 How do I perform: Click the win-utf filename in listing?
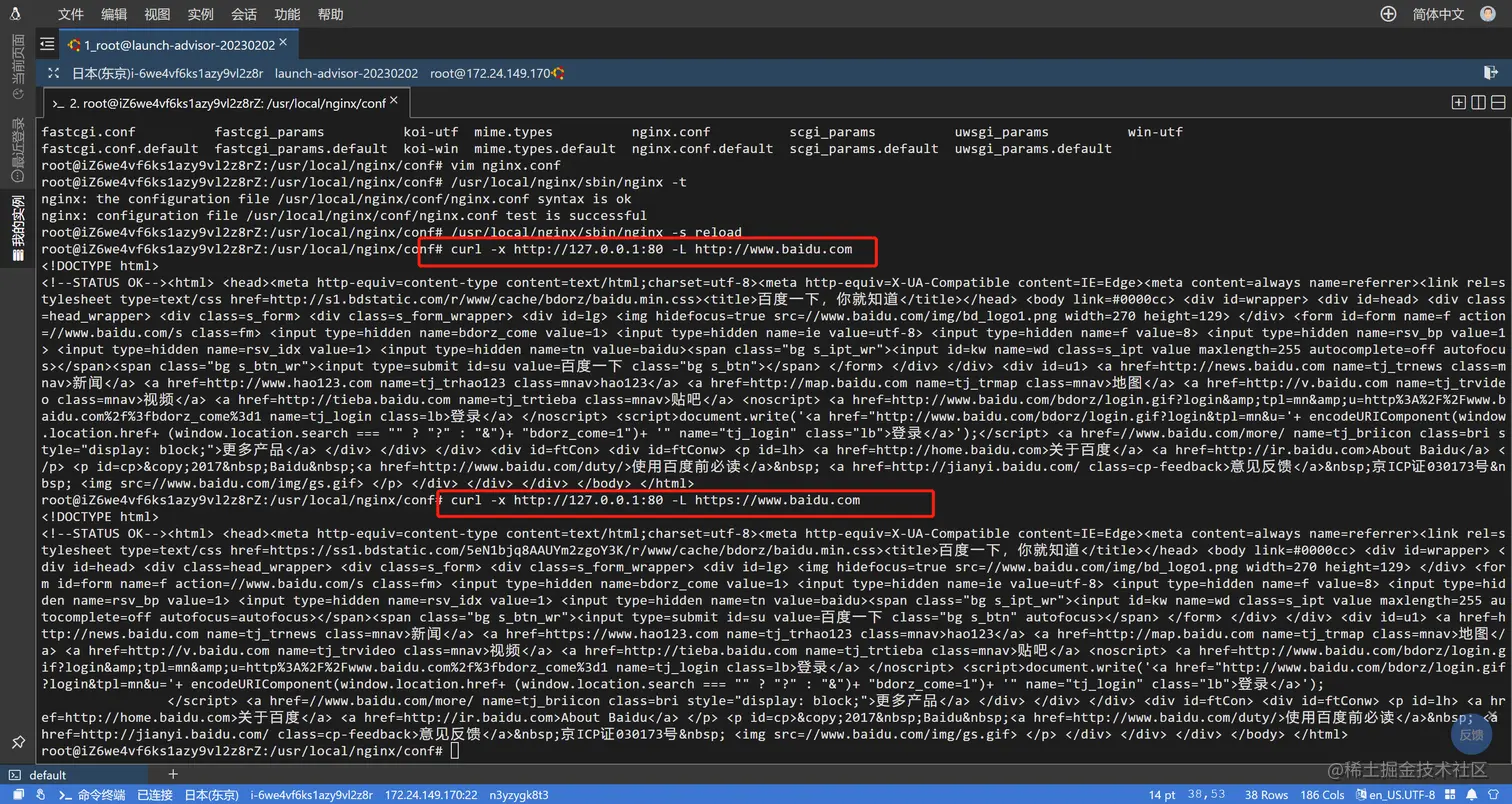(x=1155, y=132)
